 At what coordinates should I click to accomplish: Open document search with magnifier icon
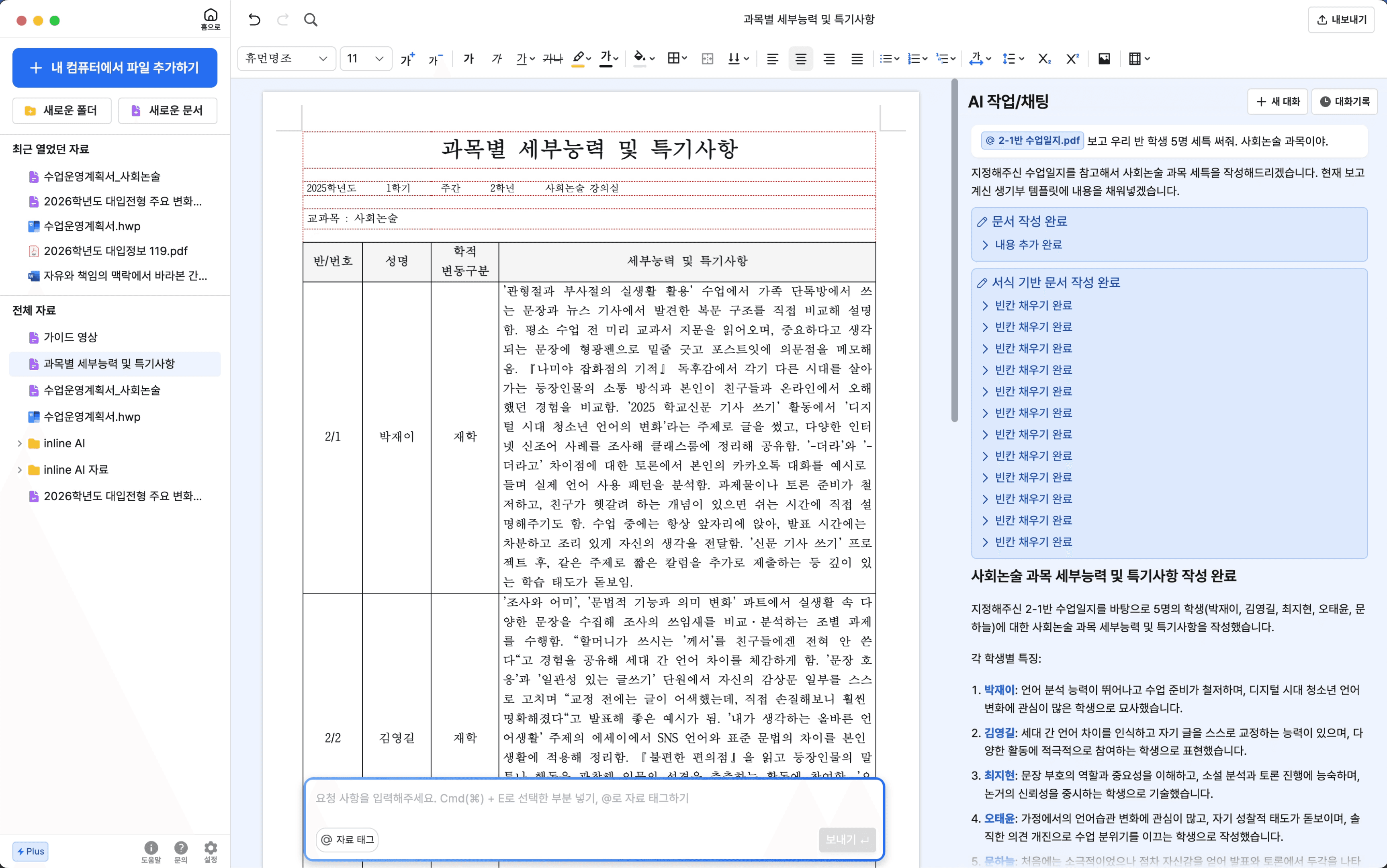tap(311, 20)
